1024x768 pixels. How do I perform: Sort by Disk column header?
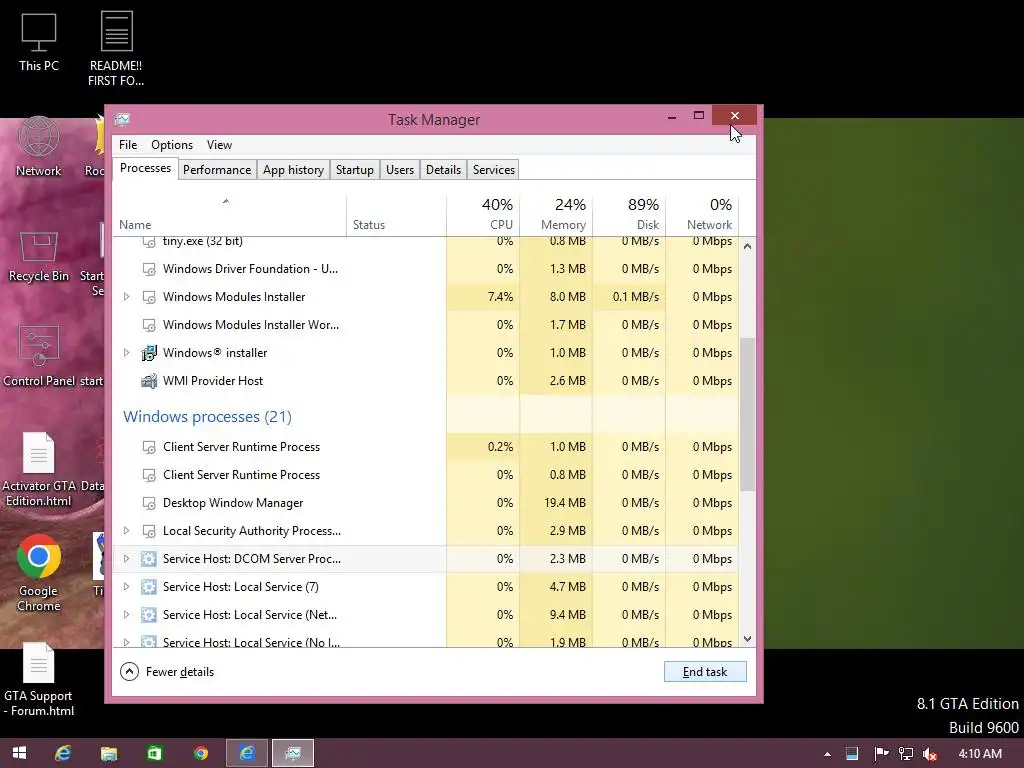[629, 216]
